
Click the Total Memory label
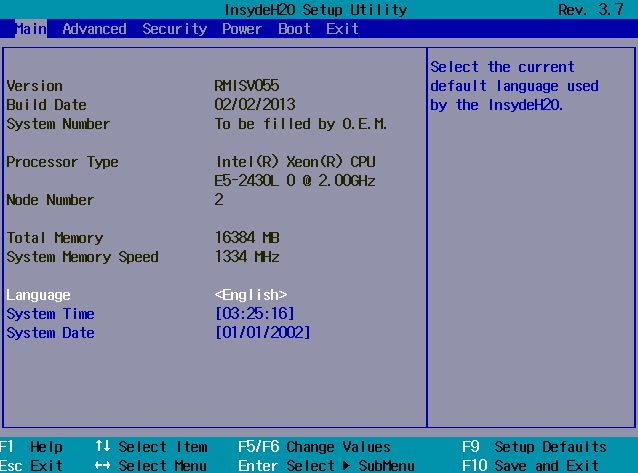click(55, 238)
